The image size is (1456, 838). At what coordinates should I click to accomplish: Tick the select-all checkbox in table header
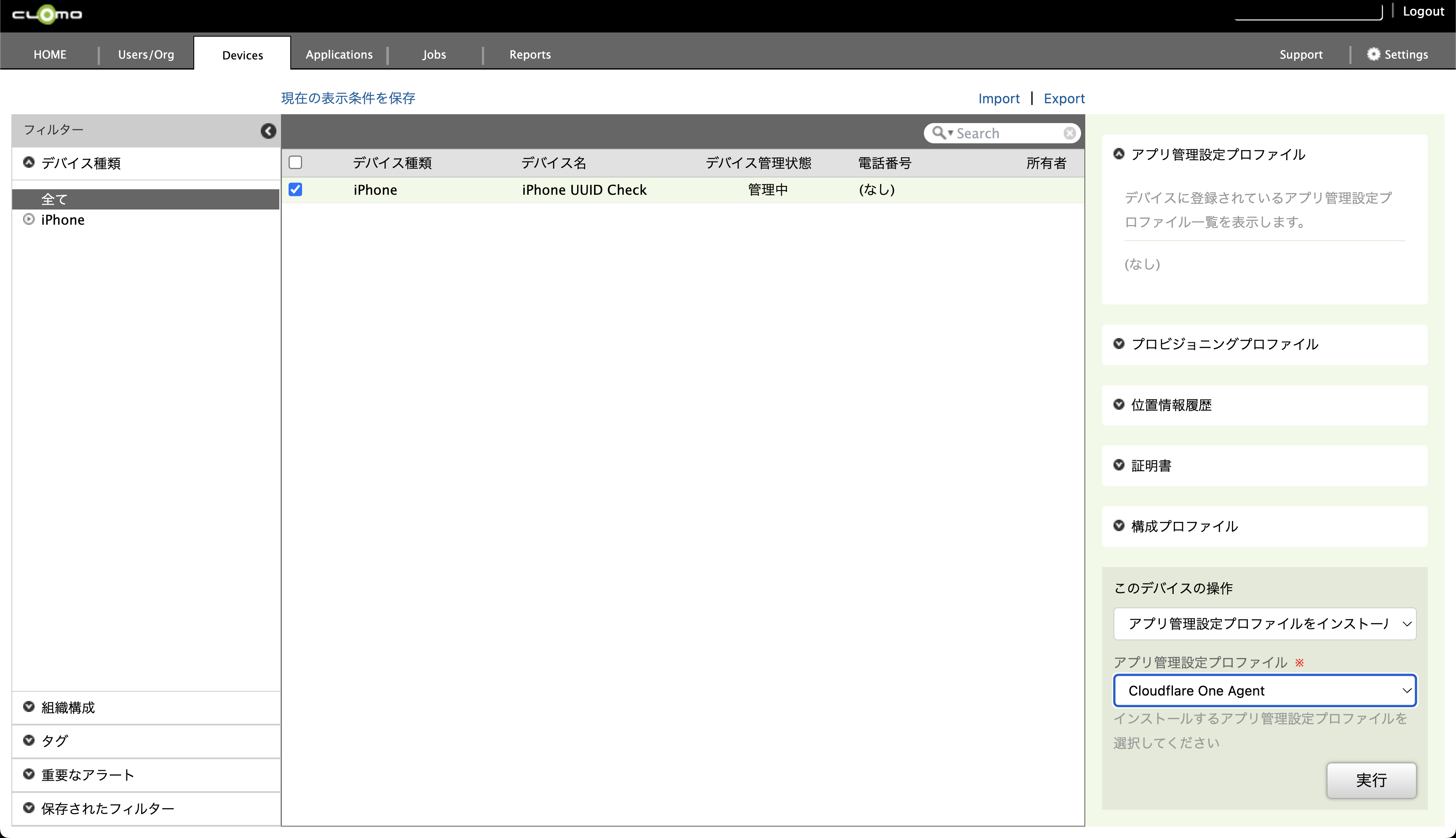tap(296, 162)
